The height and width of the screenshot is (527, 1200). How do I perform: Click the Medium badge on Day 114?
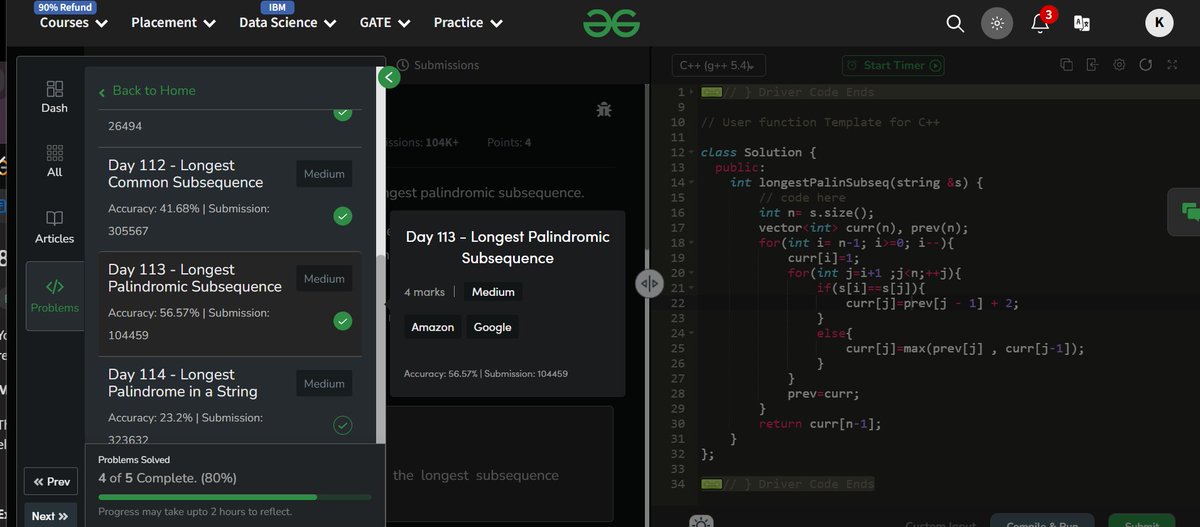[324, 384]
